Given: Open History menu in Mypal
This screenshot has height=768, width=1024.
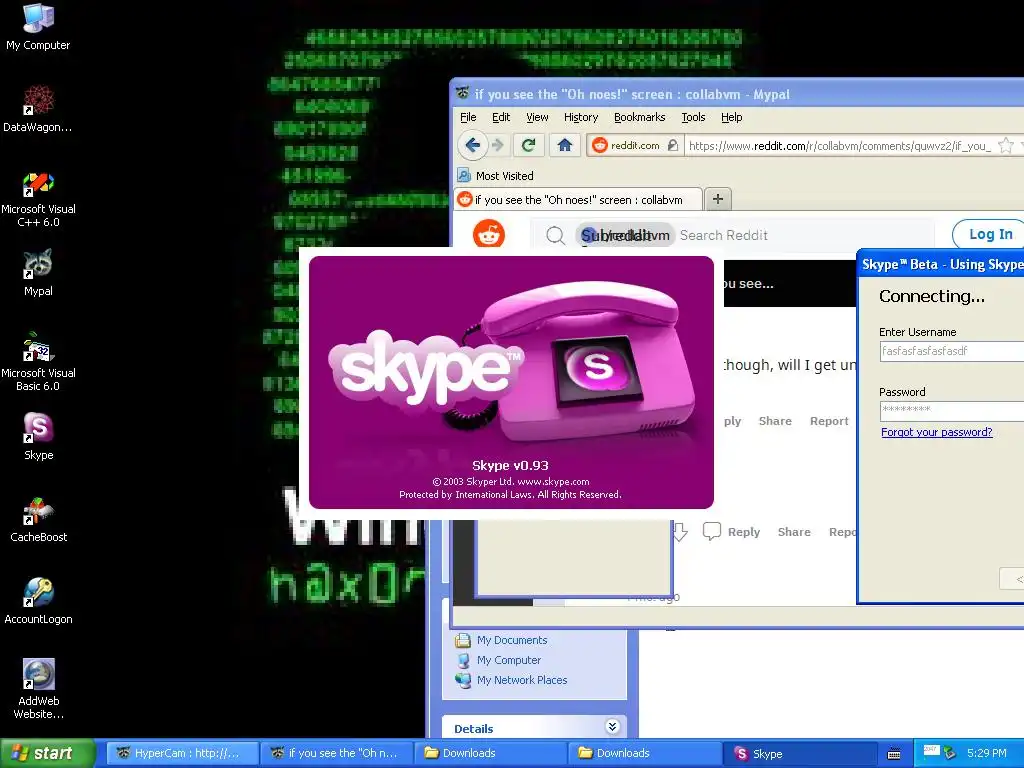Looking at the screenshot, I should 581,117.
